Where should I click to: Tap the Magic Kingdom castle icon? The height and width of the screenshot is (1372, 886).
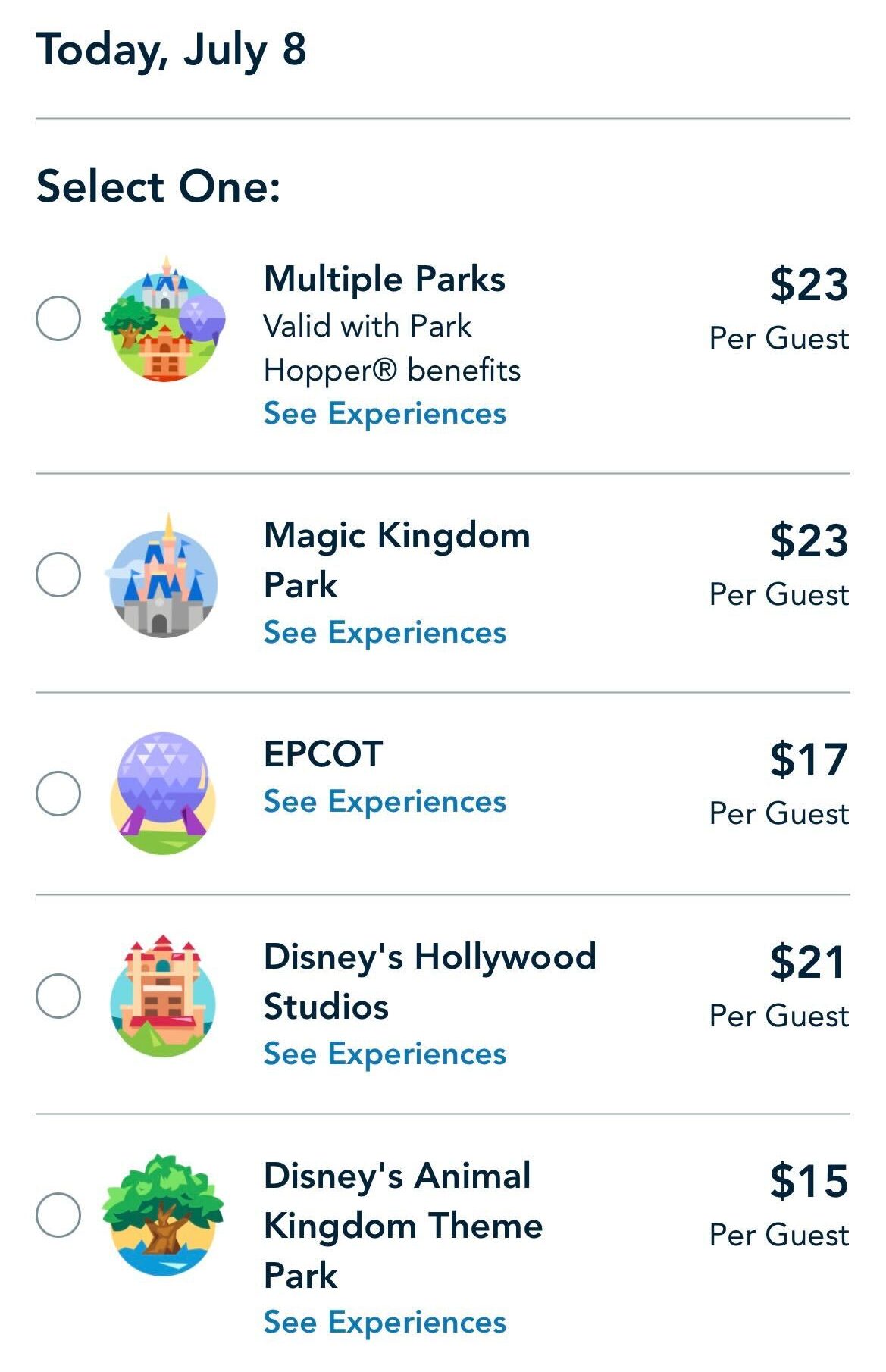click(164, 575)
